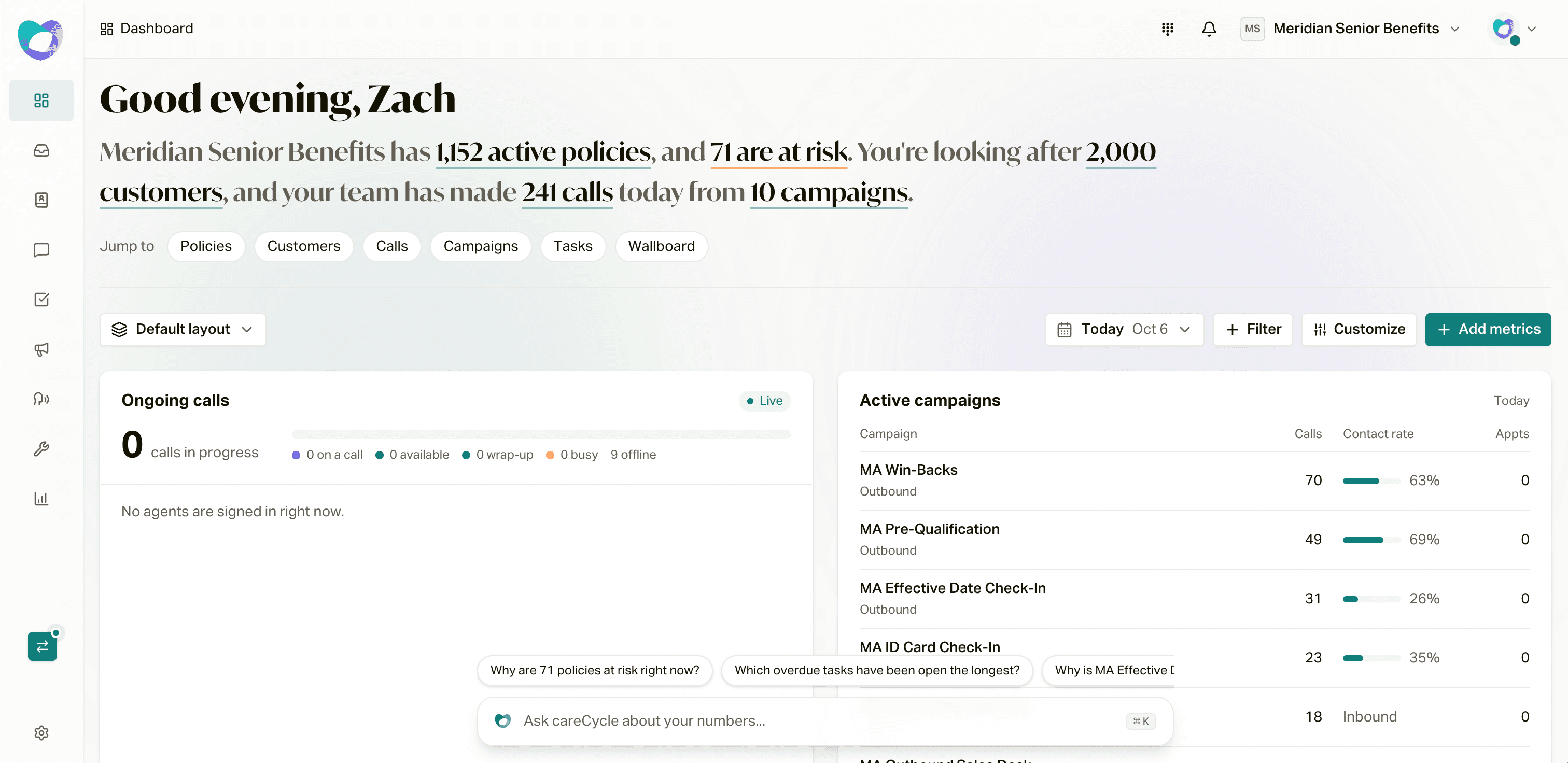Image resolution: width=1568 pixels, height=763 pixels.
Task: Open the Today Oct 6 date picker
Action: 1124,329
